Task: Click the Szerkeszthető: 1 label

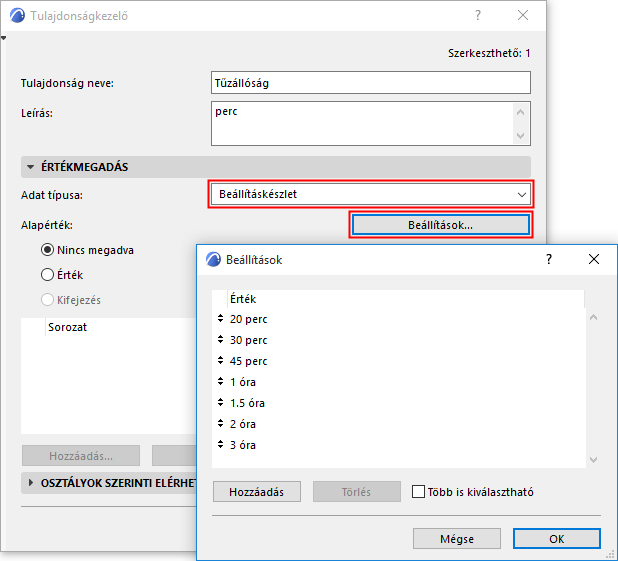Action: [489, 53]
